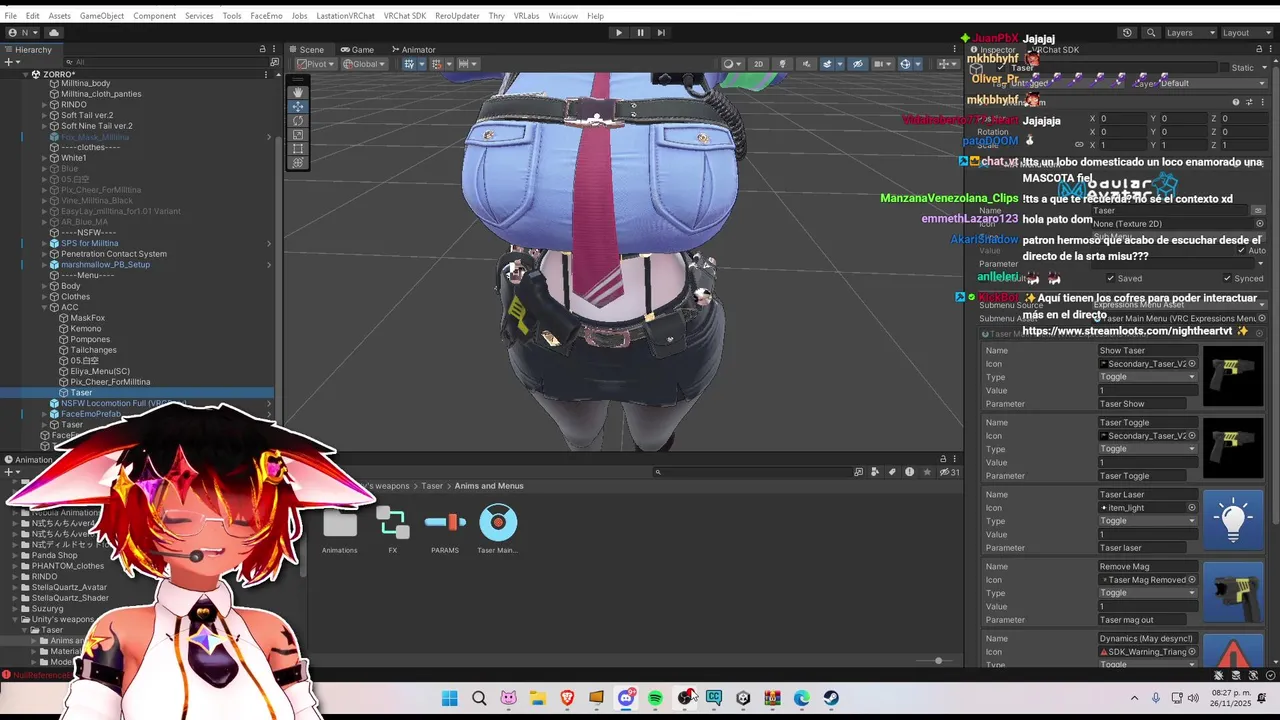Click the Step frame button
Screen dimensions: 1280x720
point(662,33)
